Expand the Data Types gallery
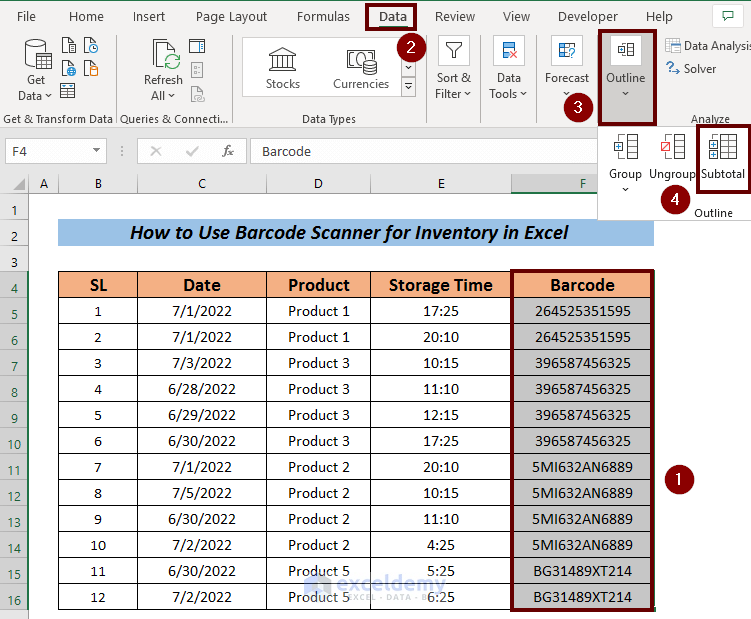Screen dimensions: 751x619 point(408,88)
